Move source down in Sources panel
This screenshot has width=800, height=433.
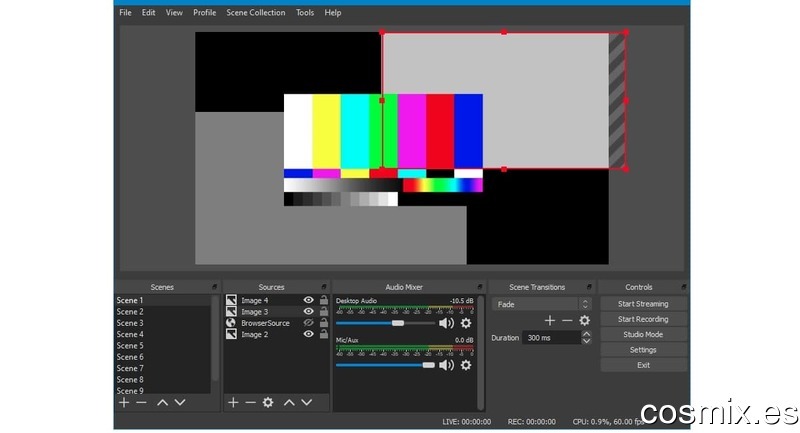click(307, 402)
